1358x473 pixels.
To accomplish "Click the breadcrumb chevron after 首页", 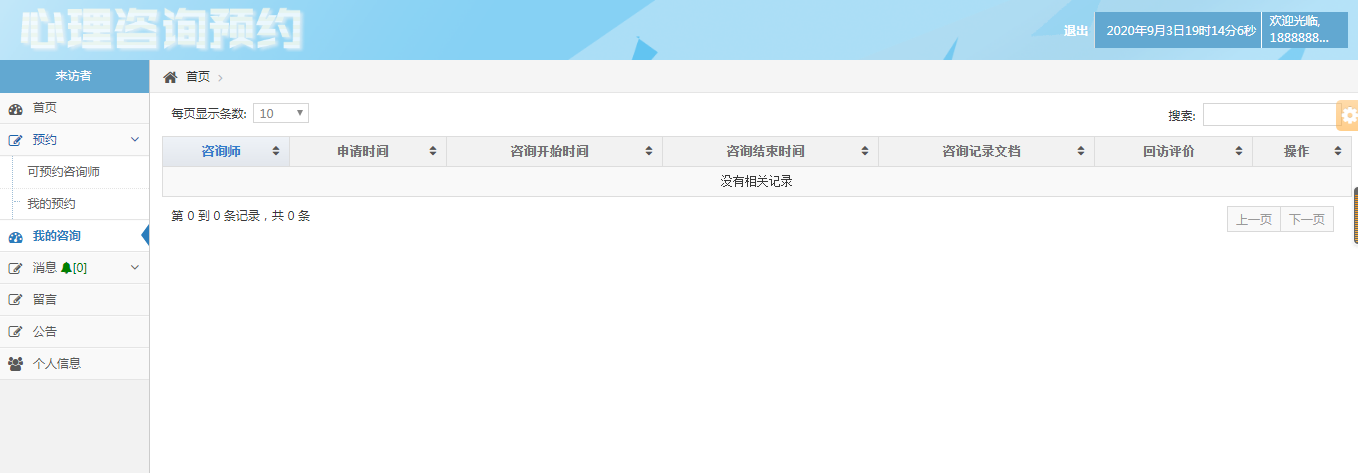I will (220, 78).
